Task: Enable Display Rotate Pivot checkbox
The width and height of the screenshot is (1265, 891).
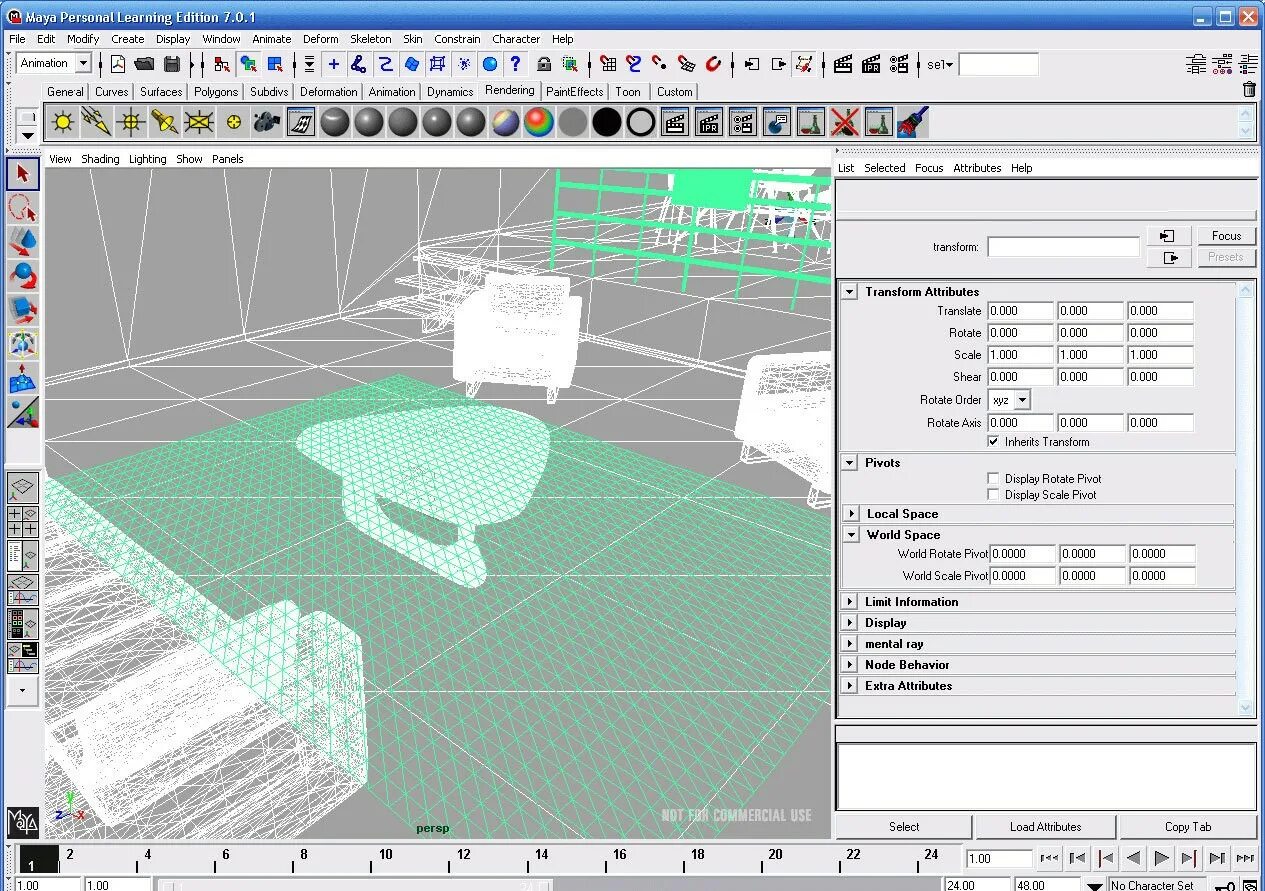Action: click(993, 478)
